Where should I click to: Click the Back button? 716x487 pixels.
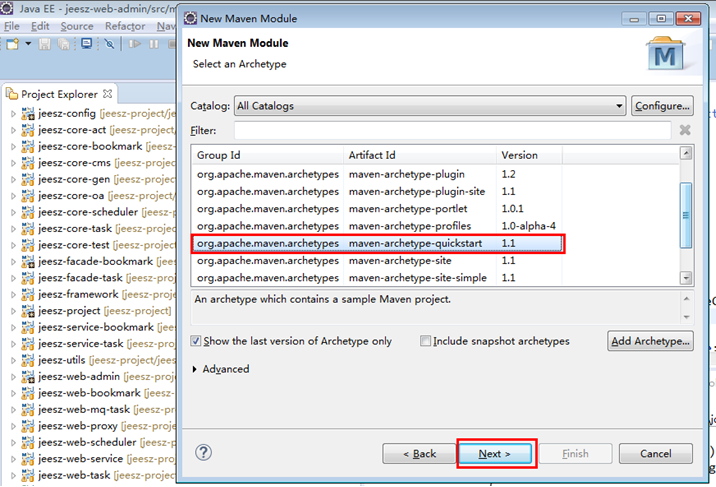pyautogui.click(x=419, y=454)
